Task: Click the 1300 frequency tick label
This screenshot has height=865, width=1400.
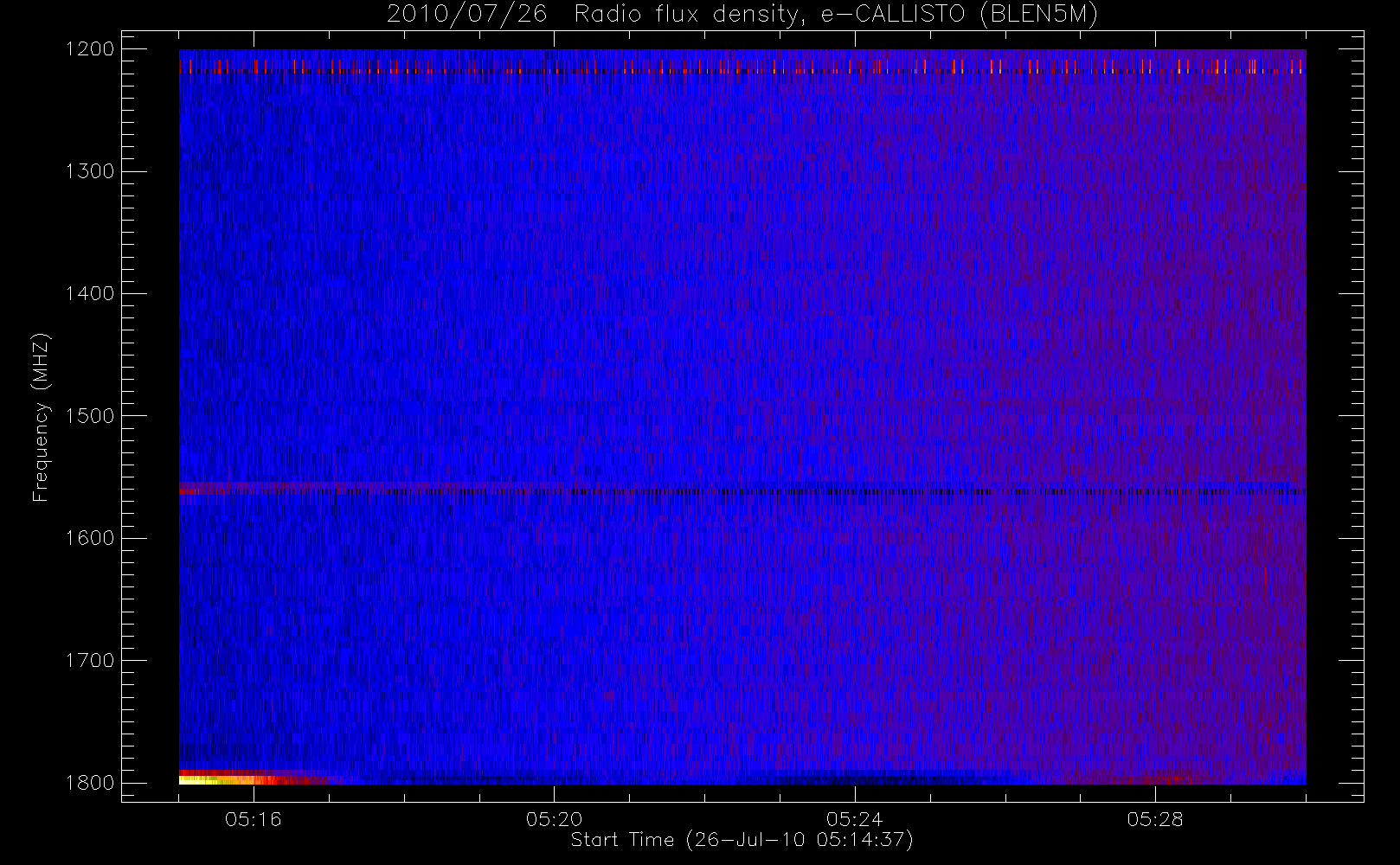Action: coord(90,171)
